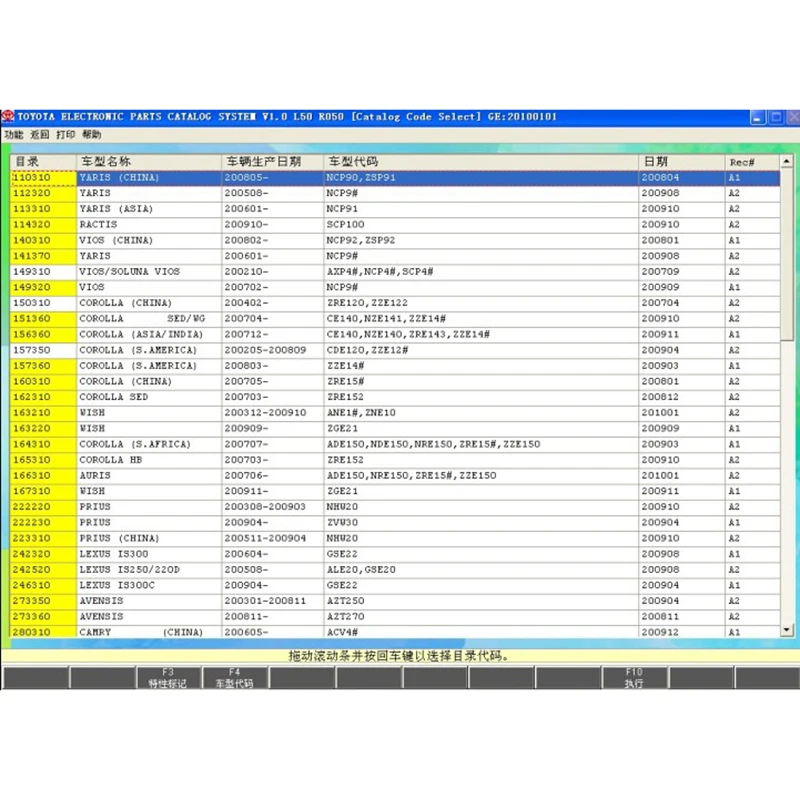Screen dimensions: 800x800
Task: Click production date 200312-200910
Action: click(x=265, y=413)
